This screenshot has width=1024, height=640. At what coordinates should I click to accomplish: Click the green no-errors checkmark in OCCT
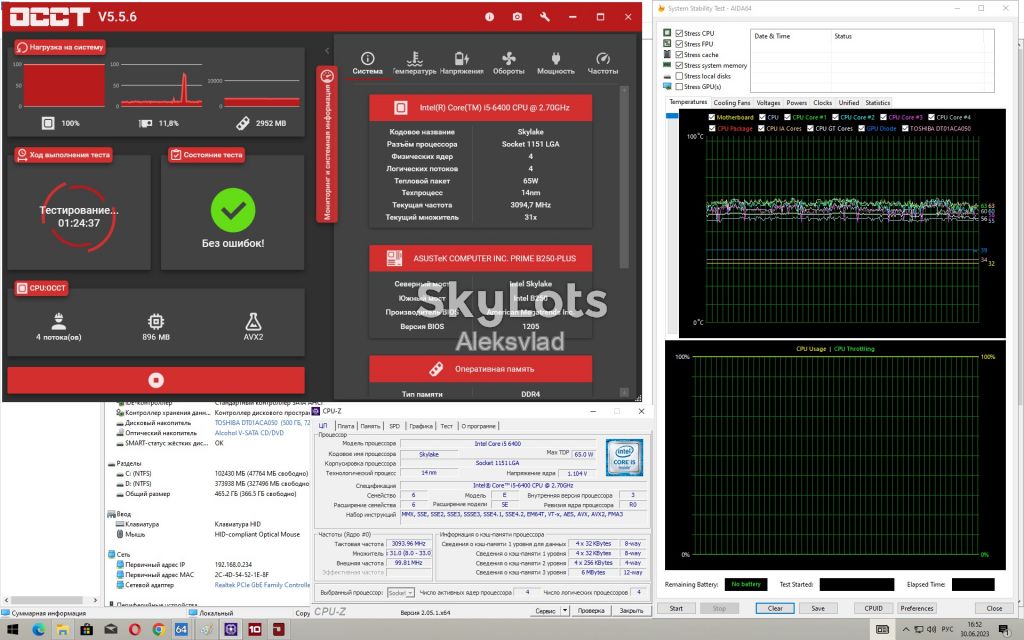233,210
